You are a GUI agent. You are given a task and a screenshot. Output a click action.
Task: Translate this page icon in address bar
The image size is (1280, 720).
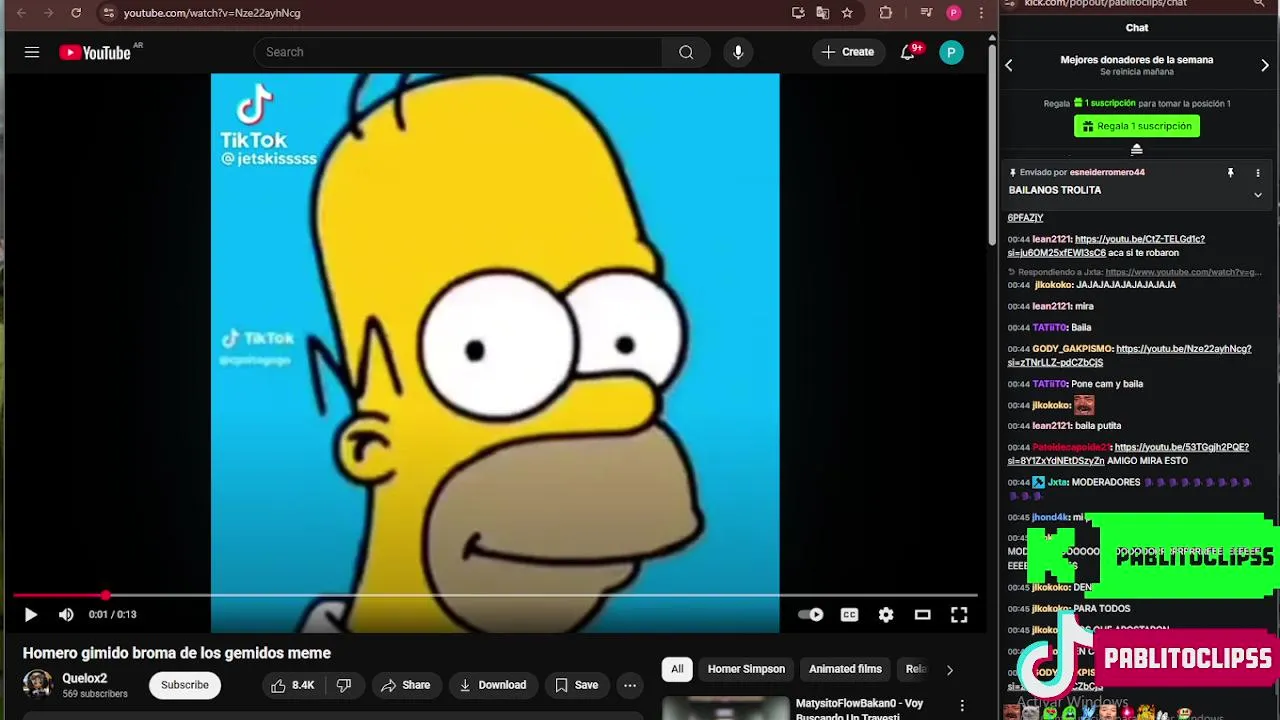[822, 13]
